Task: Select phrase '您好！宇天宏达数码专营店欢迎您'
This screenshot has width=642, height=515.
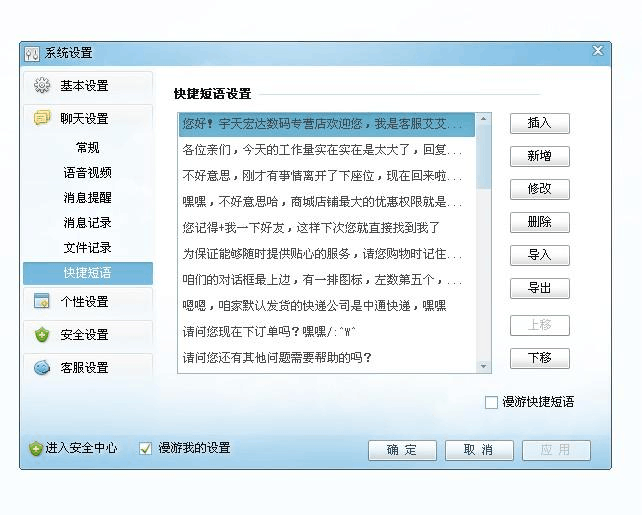Action: pyautogui.click(x=327, y=124)
